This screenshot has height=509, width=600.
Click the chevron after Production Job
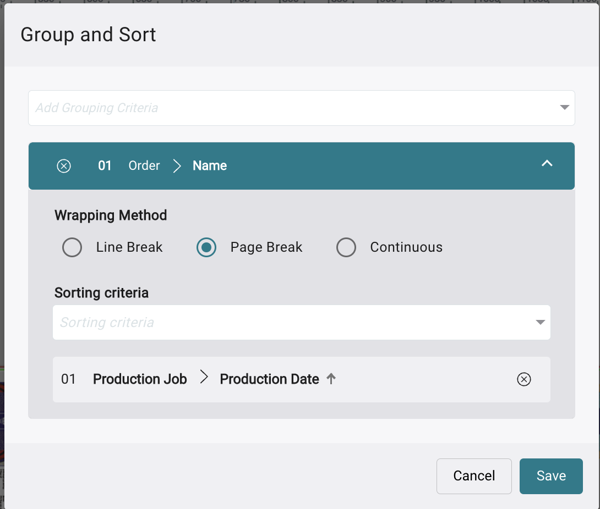click(204, 378)
